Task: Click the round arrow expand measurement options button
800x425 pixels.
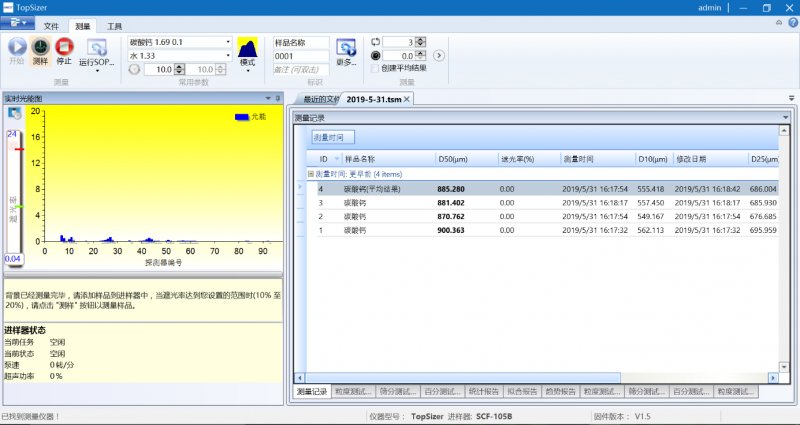Action: (439, 55)
